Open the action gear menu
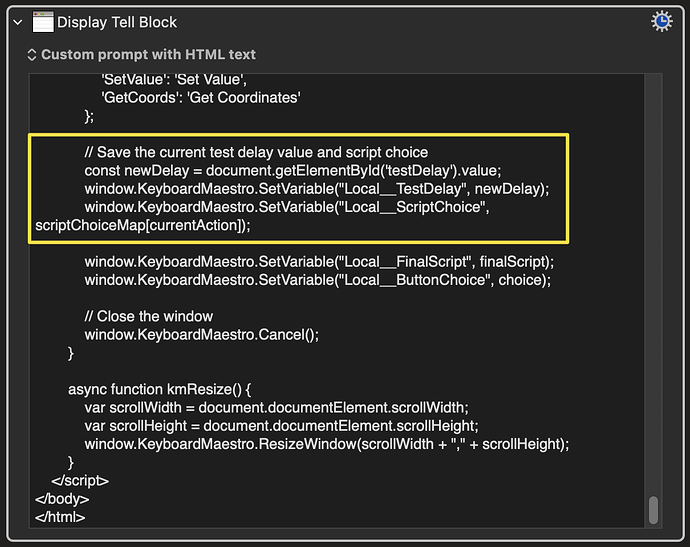This screenshot has width=690, height=547. (x=661, y=21)
